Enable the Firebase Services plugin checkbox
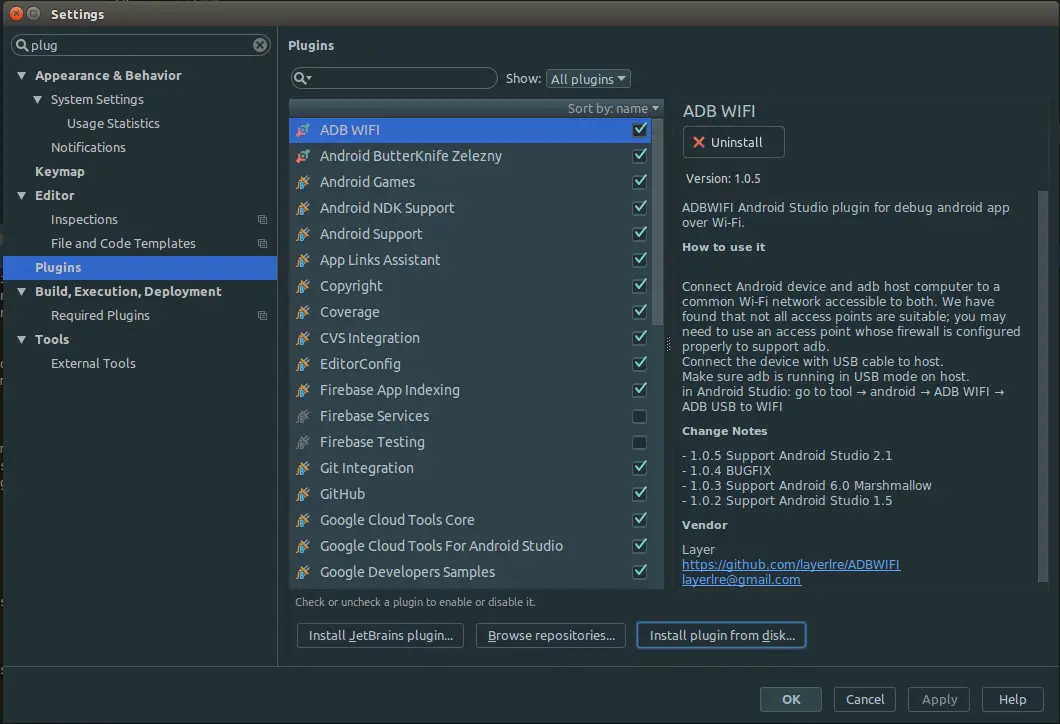This screenshot has width=1060, height=724. tap(640, 416)
